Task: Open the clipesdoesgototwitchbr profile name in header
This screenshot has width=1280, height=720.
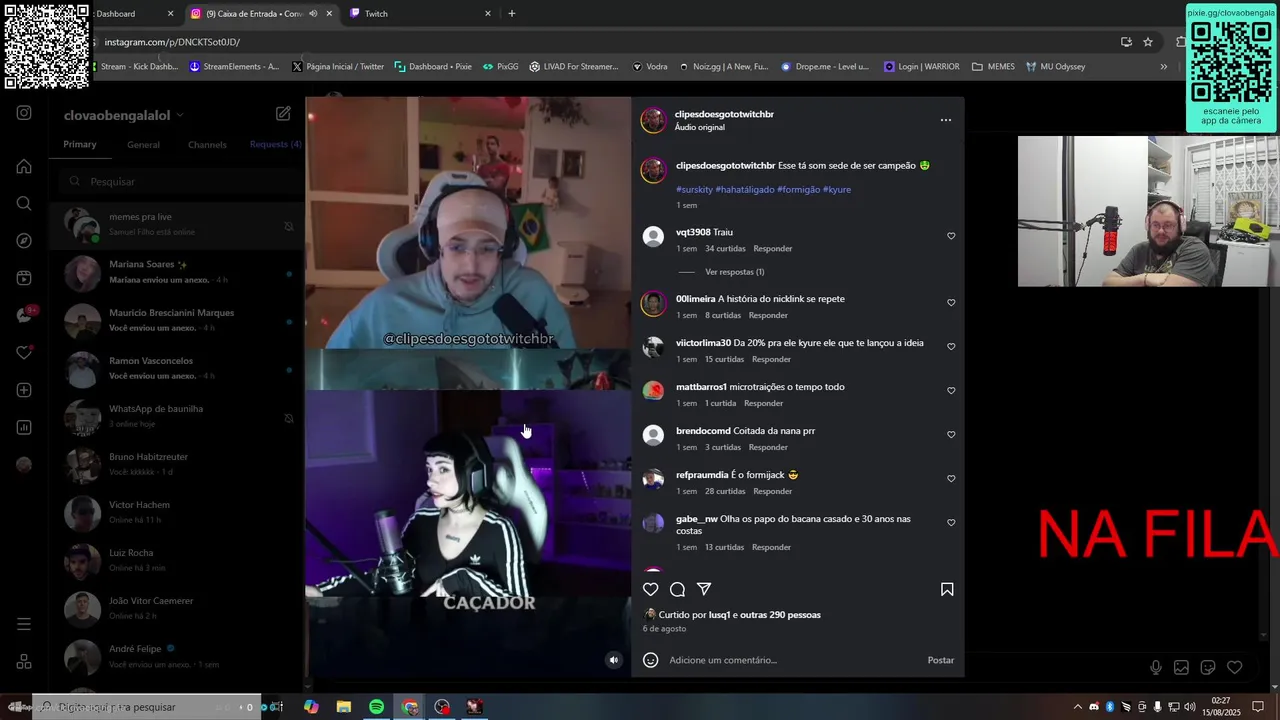Action: [x=724, y=114]
